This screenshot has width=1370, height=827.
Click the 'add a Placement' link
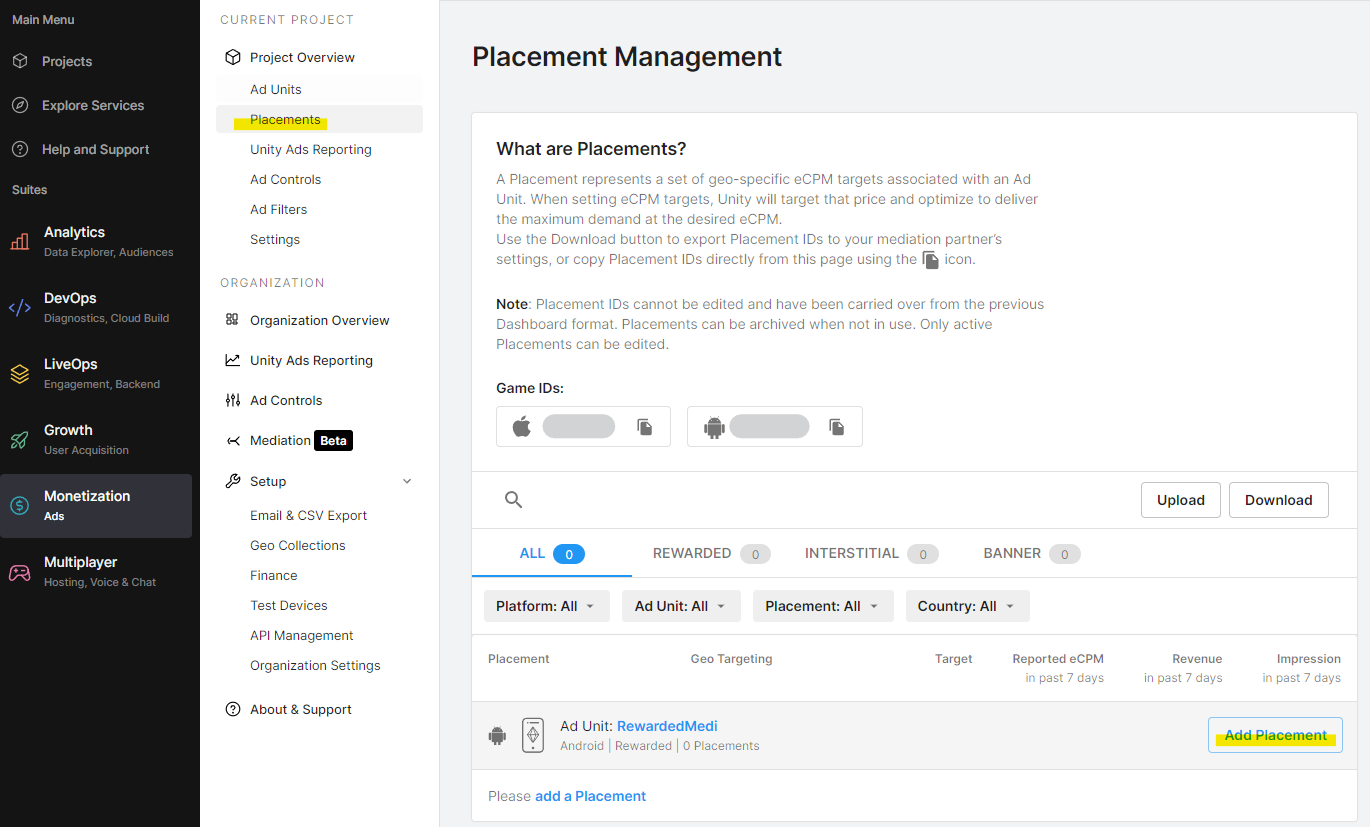coord(591,796)
